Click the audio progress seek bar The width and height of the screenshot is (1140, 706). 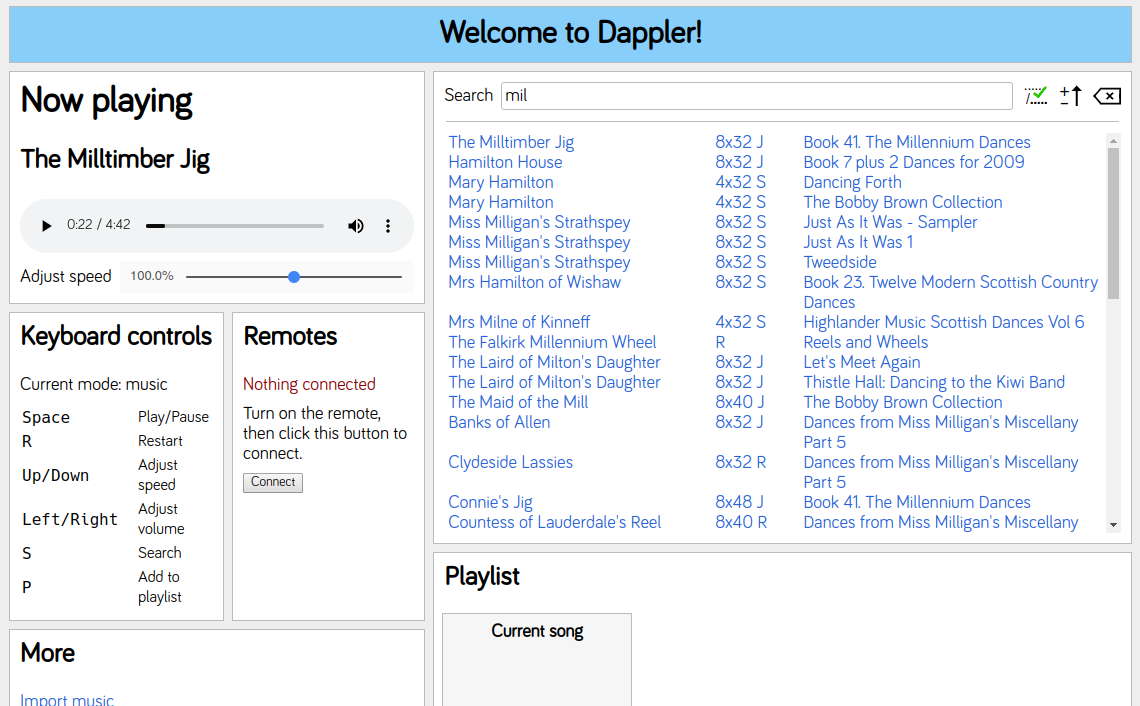[x=235, y=226]
